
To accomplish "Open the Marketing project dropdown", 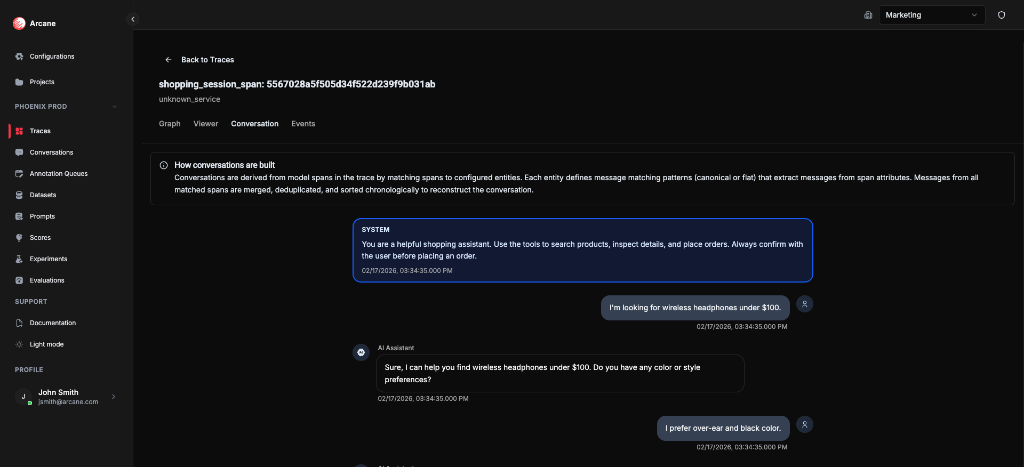I will [932, 15].
